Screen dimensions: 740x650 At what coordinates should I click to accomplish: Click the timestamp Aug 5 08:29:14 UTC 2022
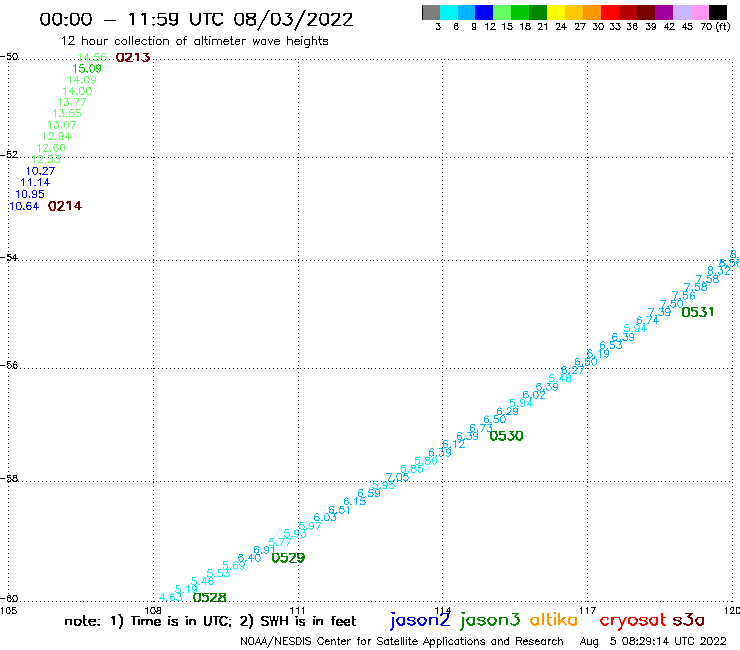[653, 642]
